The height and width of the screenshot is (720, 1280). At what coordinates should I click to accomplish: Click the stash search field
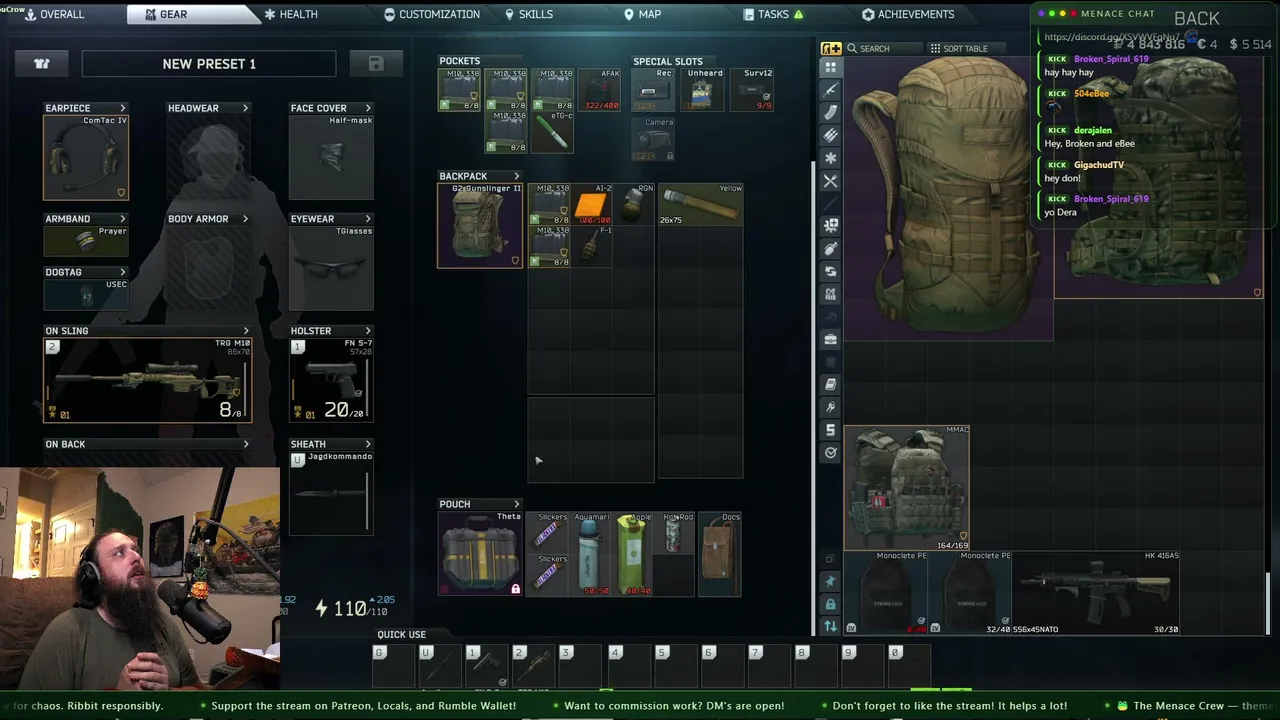click(x=882, y=48)
